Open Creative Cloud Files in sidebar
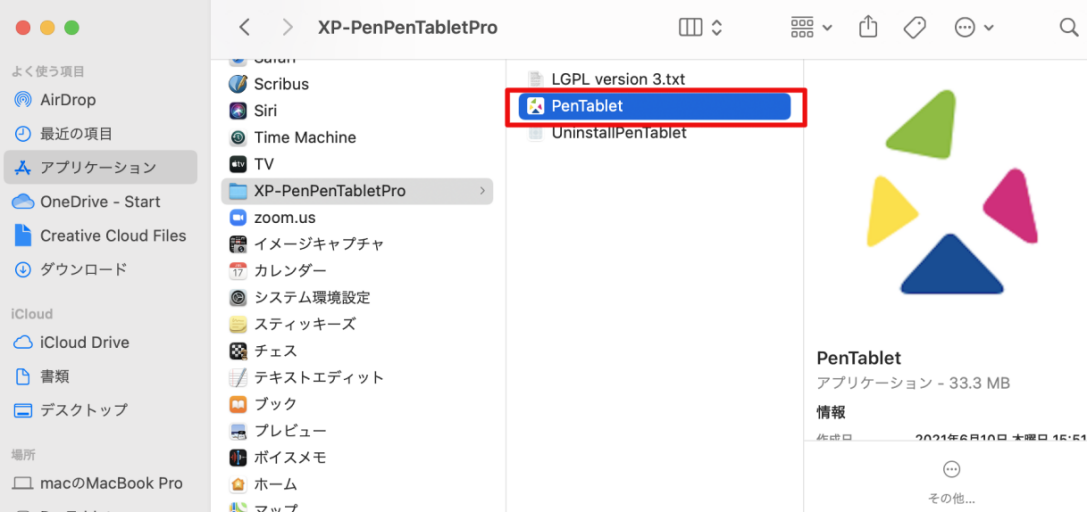Image resolution: width=1087 pixels, height=512 pixels. click(x=101, y=236)
